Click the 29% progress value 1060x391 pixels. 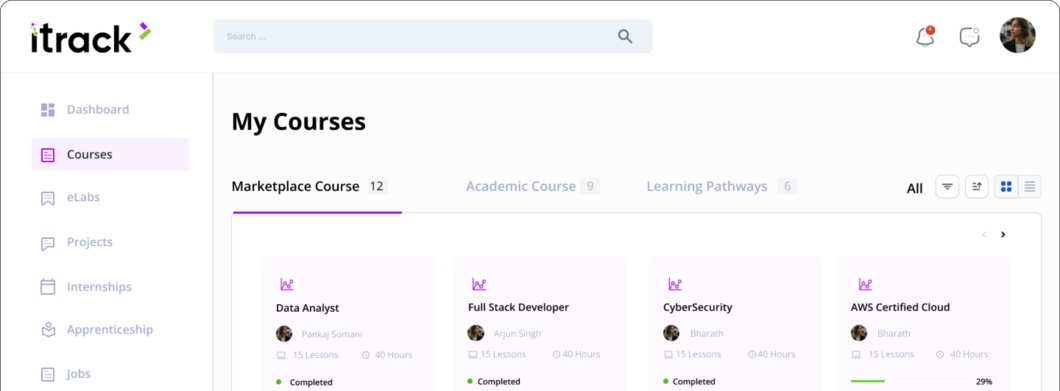tap(984, 382)
